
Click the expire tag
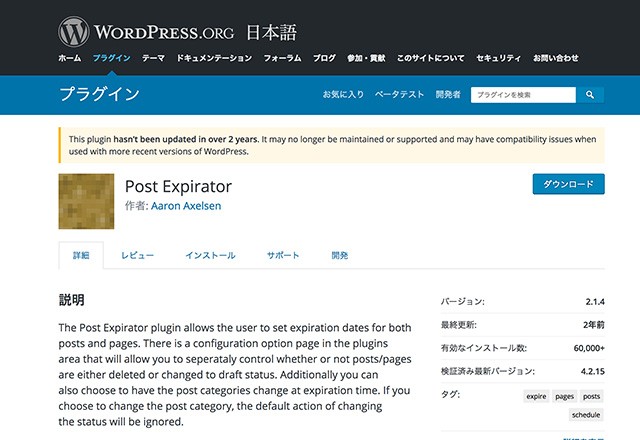(536, 396)
